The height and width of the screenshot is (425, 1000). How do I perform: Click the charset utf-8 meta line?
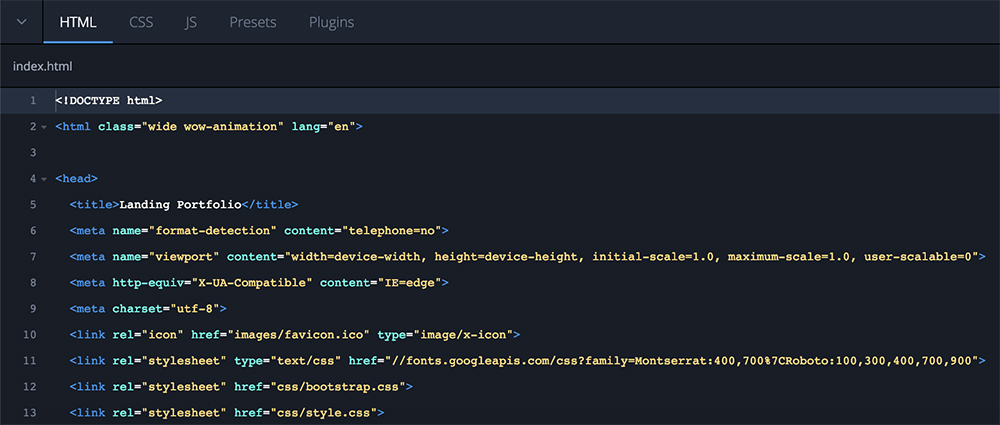pos(148,309)
